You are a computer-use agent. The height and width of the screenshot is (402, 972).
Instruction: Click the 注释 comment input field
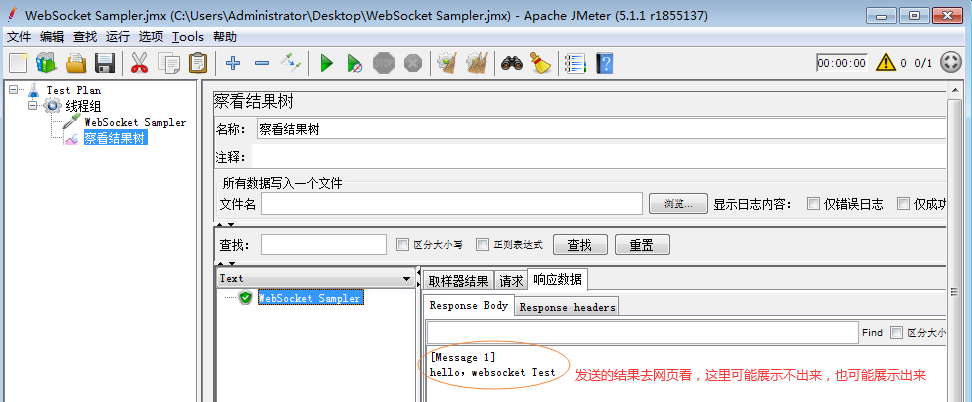pos(599,157)
